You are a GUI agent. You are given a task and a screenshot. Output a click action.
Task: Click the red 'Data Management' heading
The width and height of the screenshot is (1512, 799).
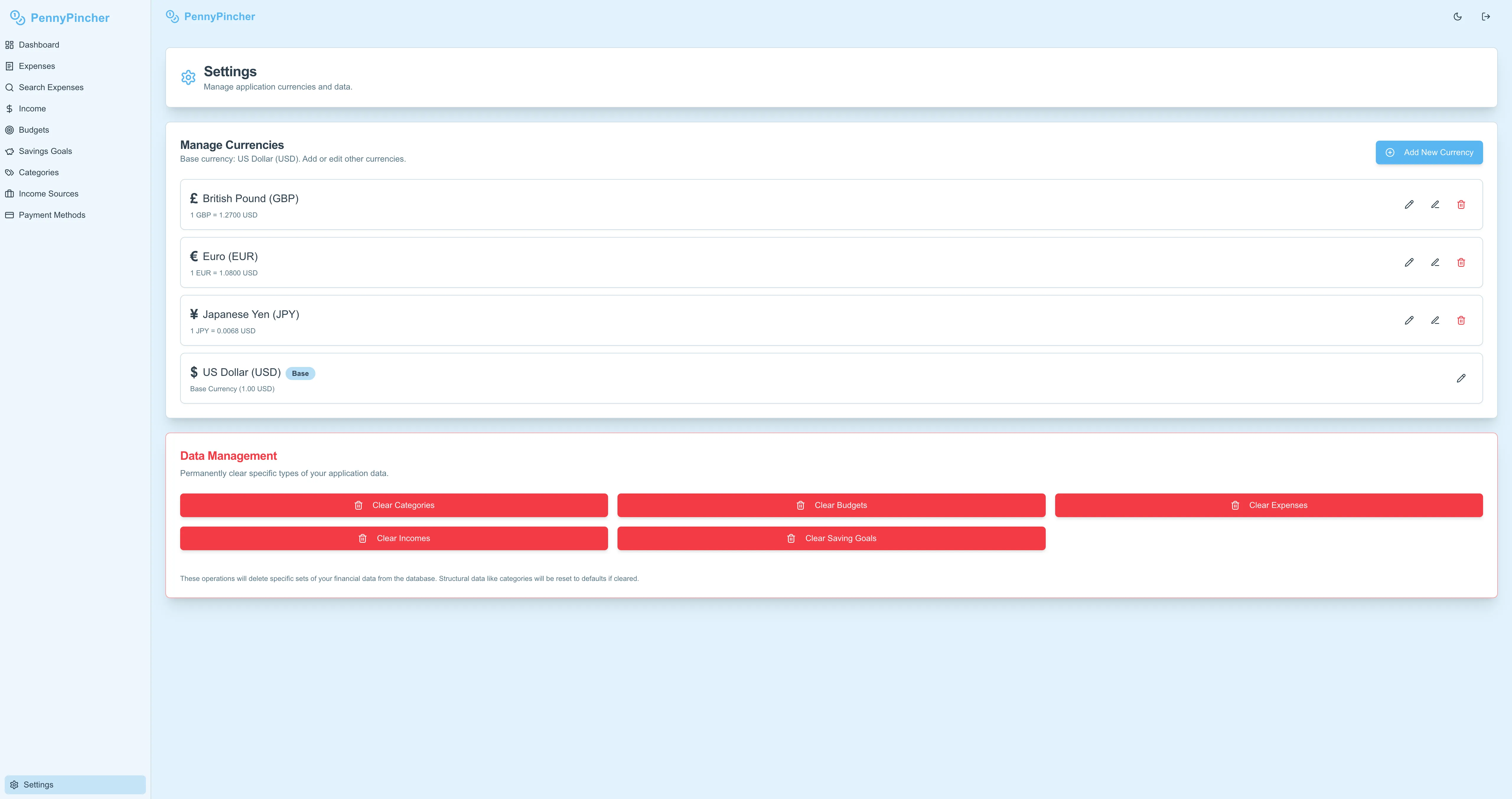tap(228, 456)
